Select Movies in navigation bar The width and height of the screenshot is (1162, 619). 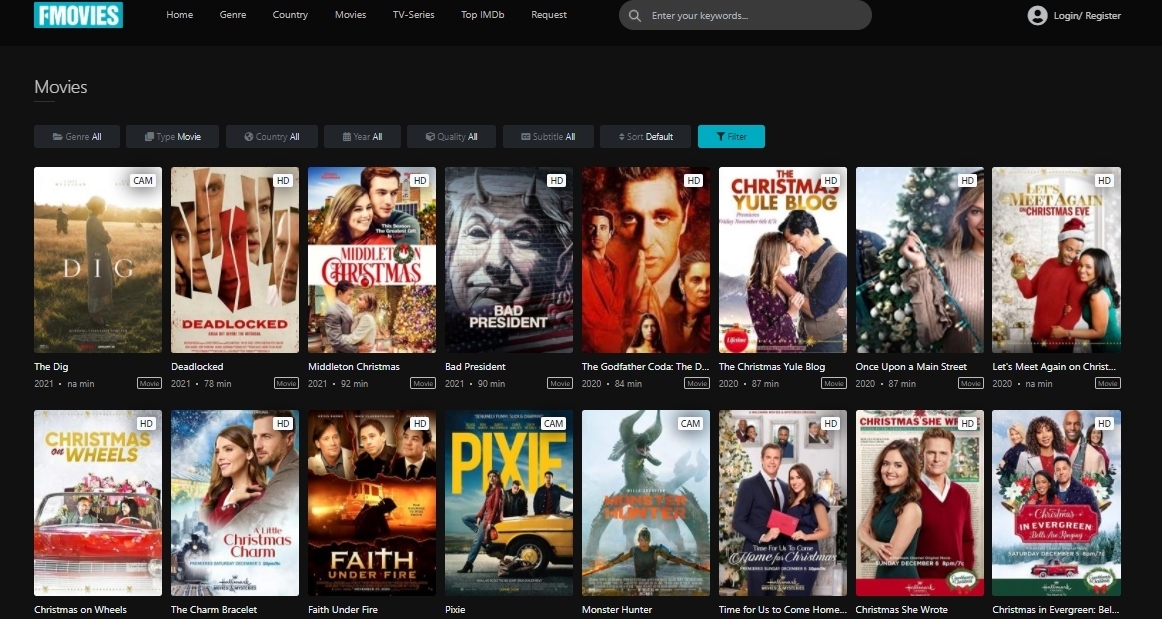351,15
